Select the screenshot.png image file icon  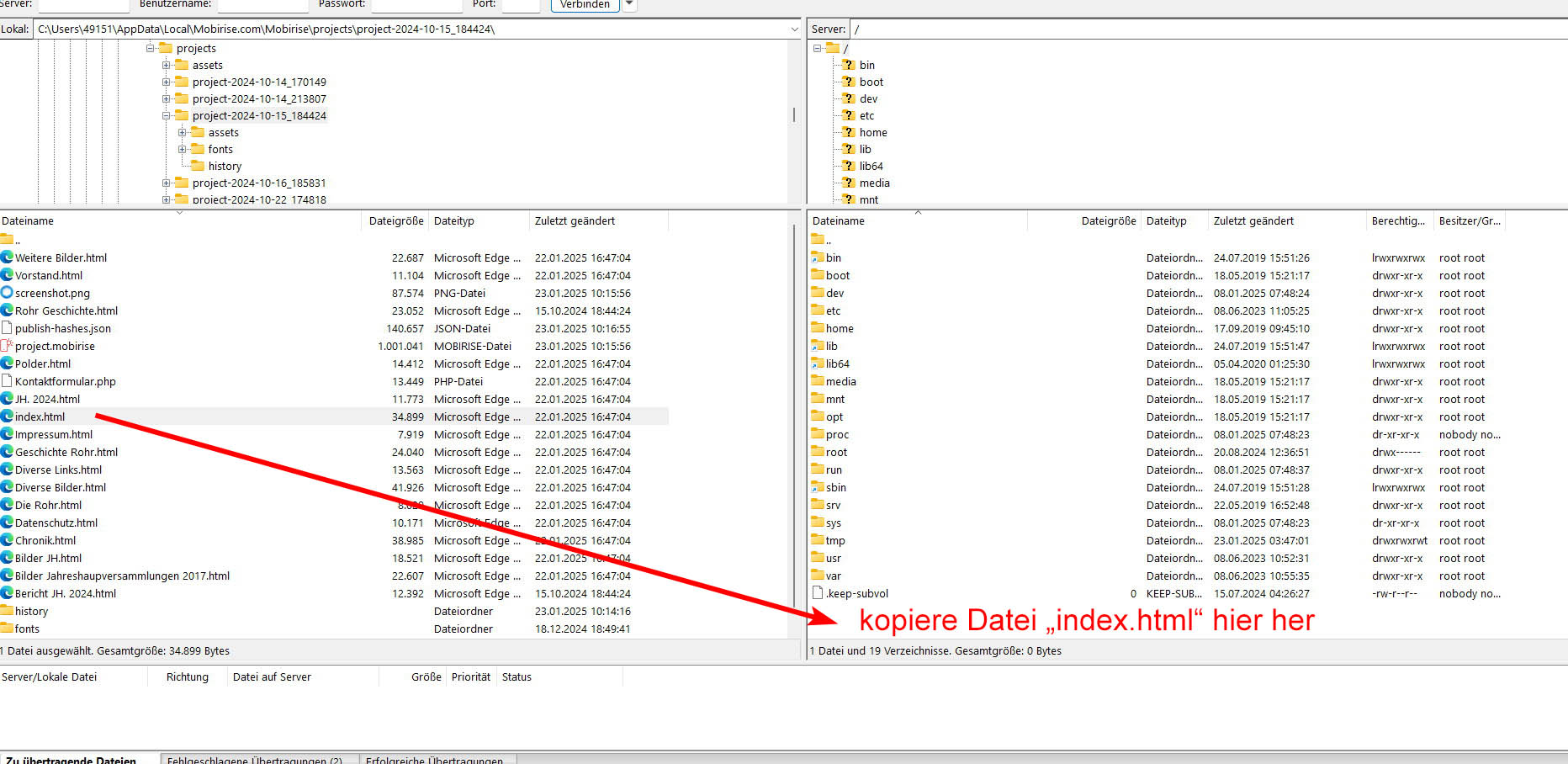(7, 293)
